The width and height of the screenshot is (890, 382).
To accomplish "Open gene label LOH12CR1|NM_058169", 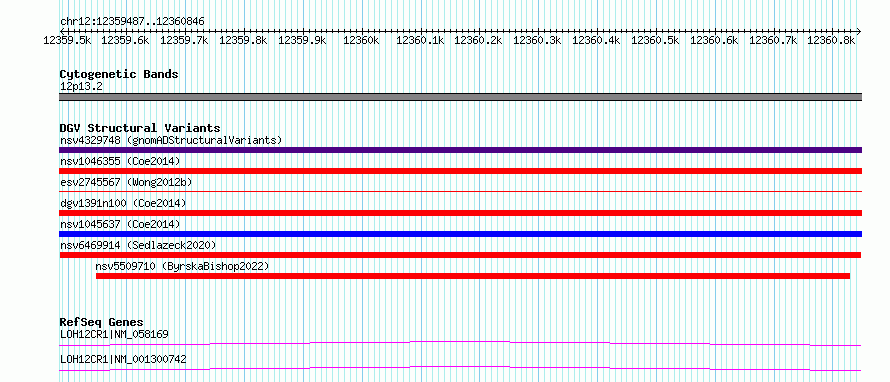I will coord(114,334).
